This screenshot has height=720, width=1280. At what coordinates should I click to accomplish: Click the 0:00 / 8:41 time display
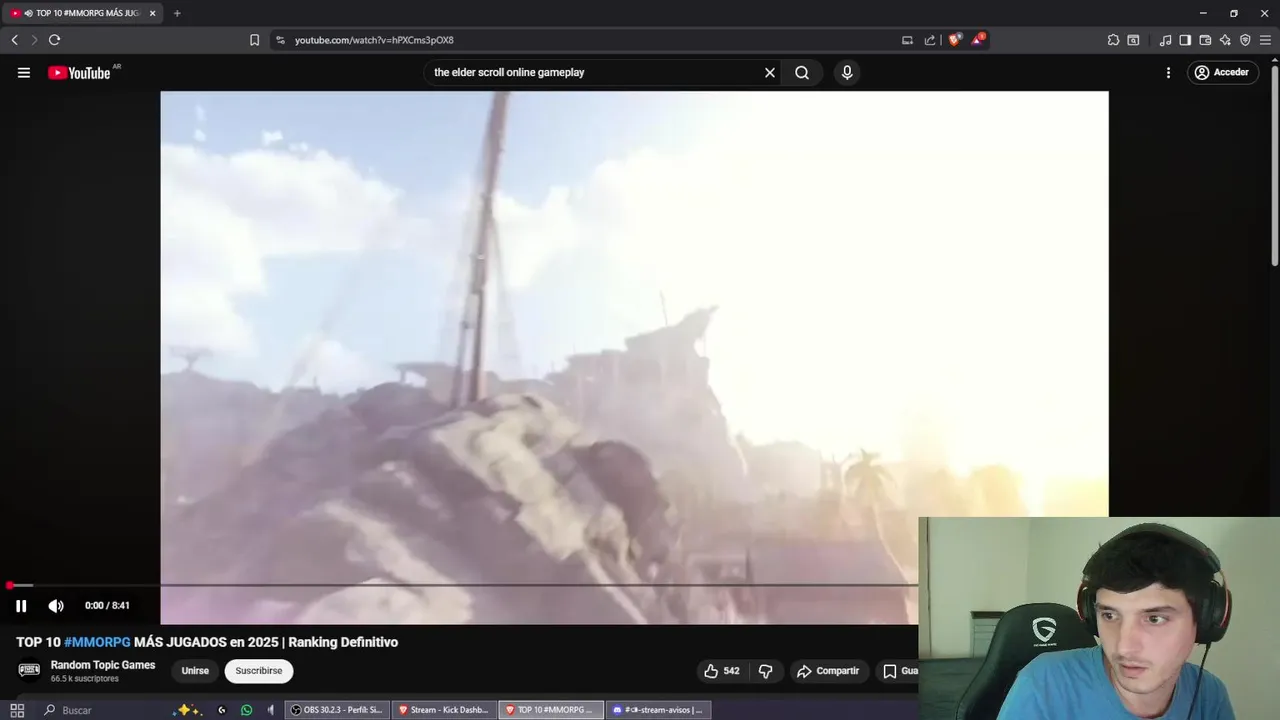click(107, 605)
